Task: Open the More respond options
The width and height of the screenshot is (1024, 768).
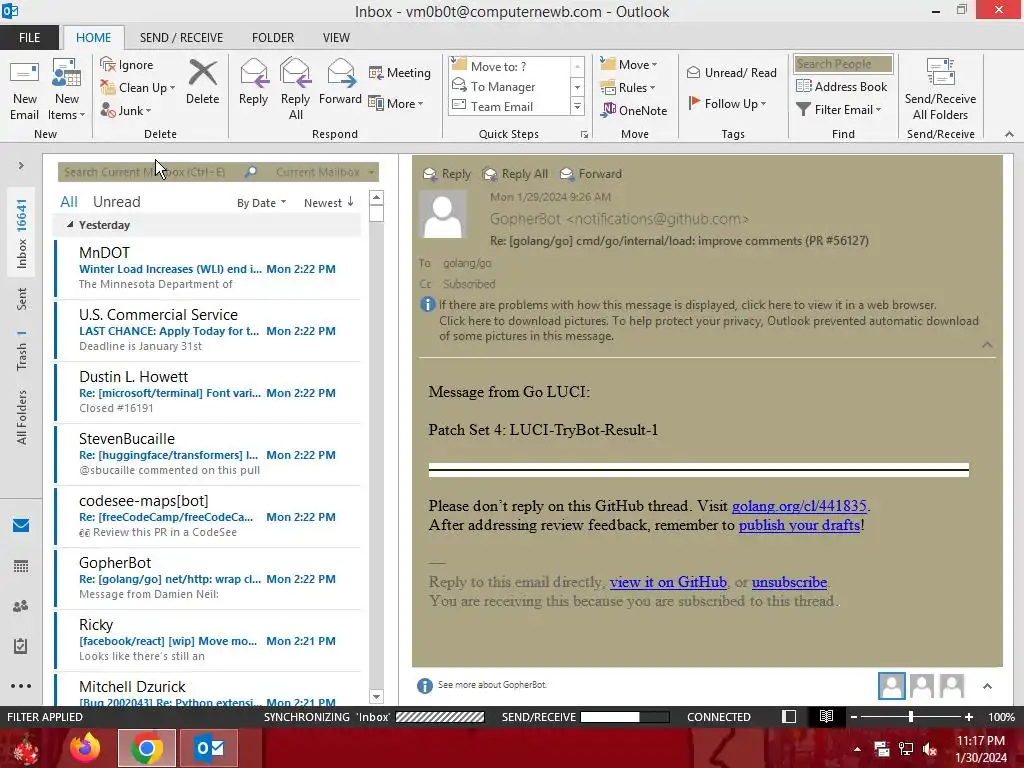Action: click(396, 103)
